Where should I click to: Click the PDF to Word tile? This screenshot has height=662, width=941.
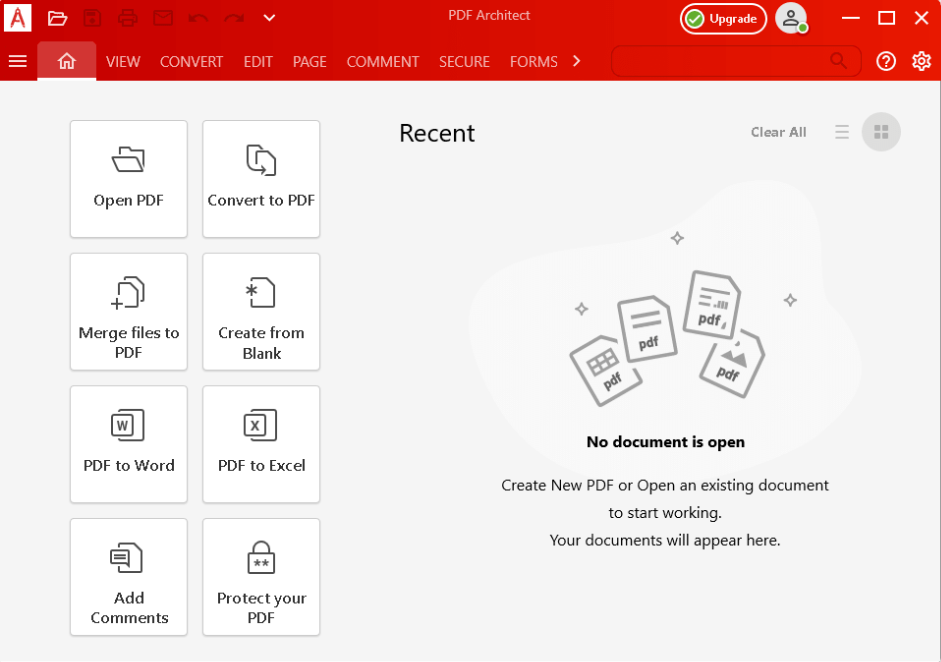coord(129,444)
